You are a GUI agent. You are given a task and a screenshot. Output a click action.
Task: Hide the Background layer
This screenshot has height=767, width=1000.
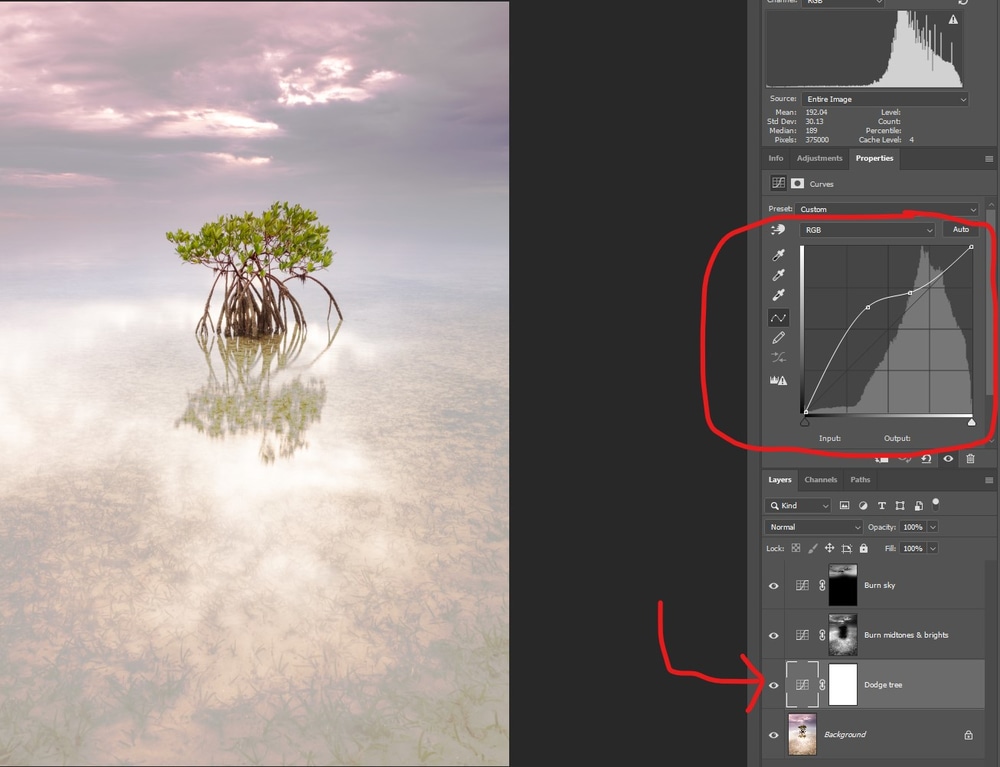click(774, 735)
